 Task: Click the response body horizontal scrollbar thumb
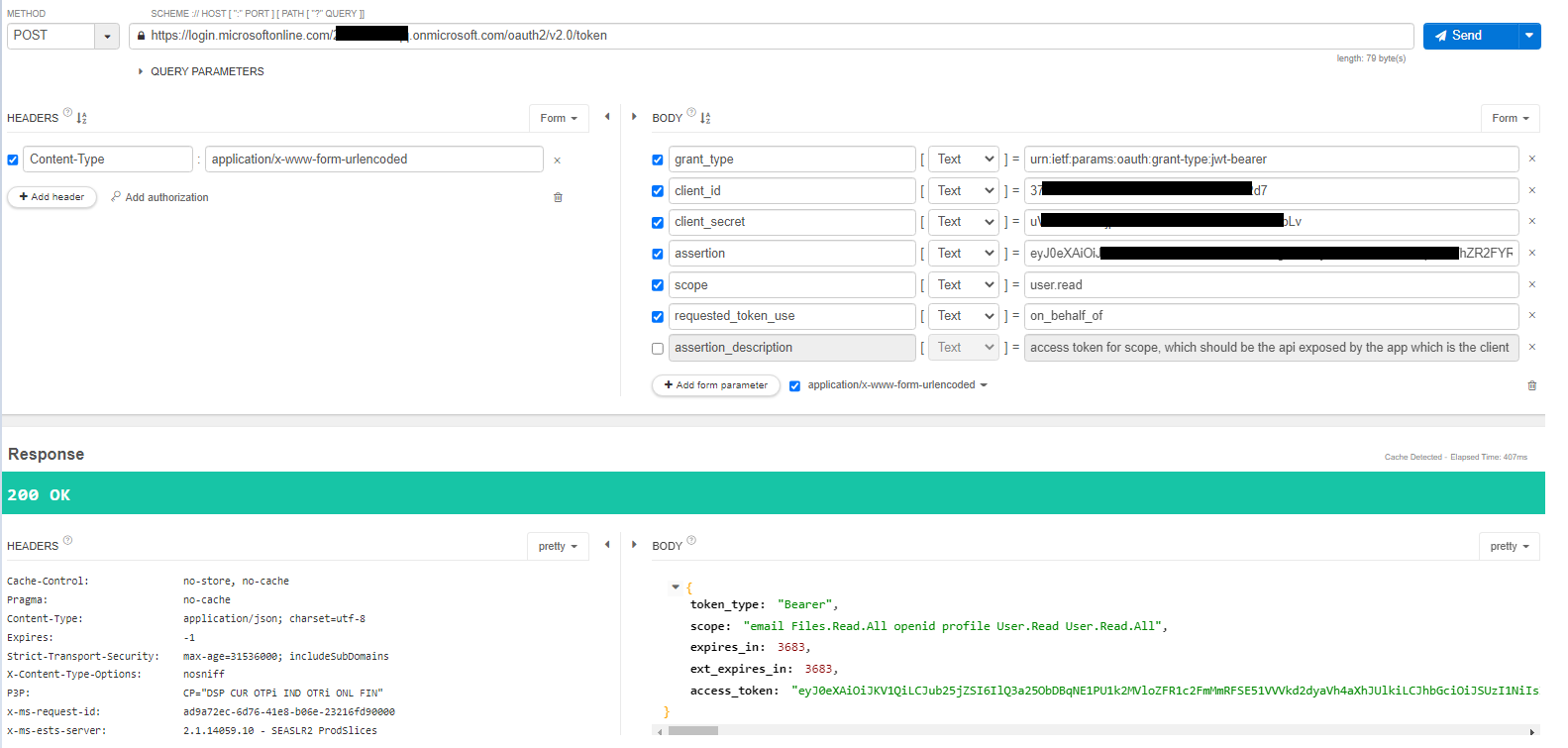point(693,731)
